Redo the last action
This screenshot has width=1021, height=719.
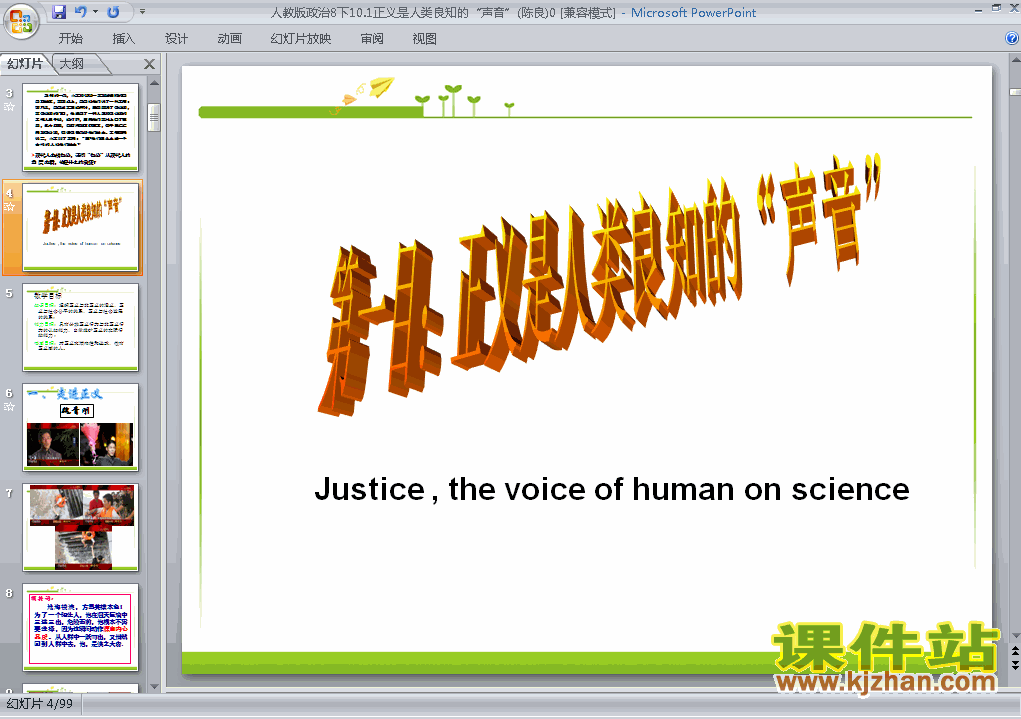pos(113,12)
